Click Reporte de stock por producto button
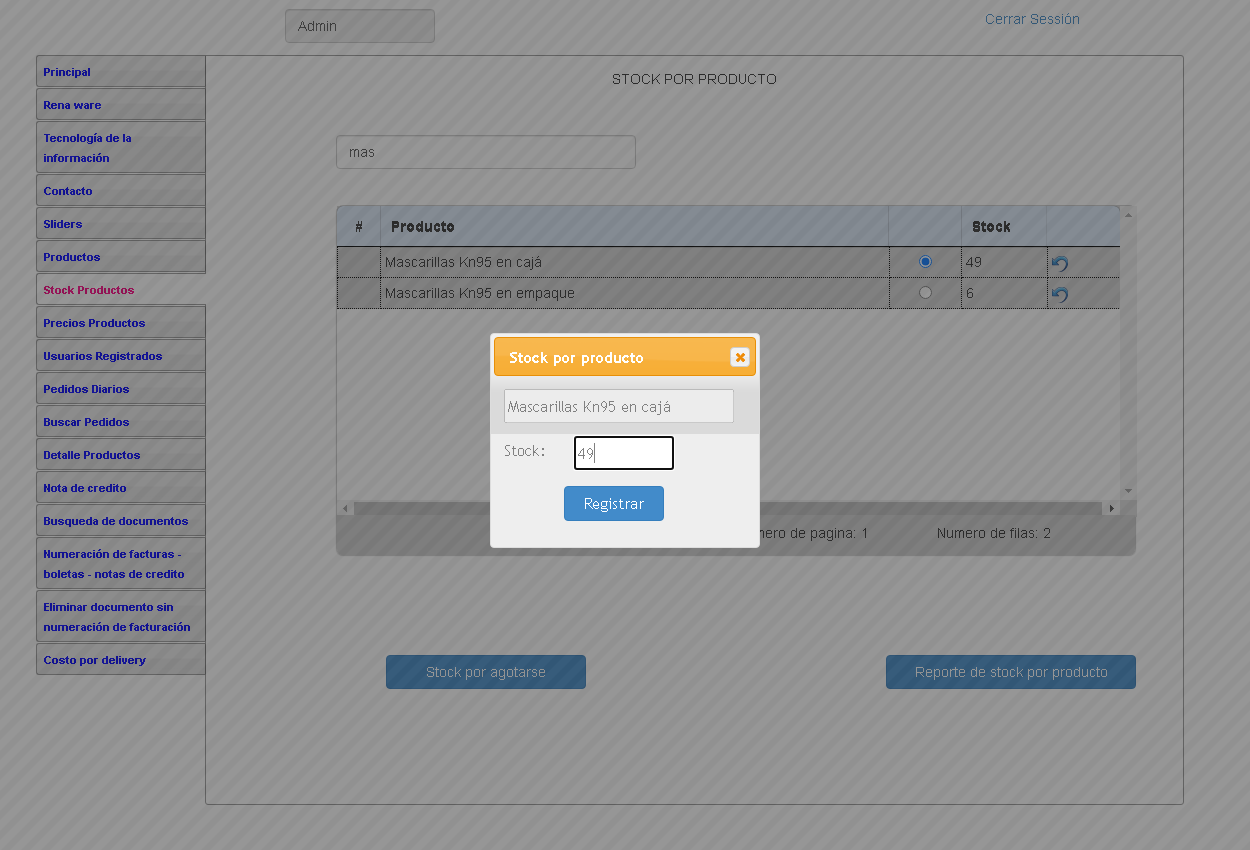Image resolution: width=1250 pixels, height=850 pixels. coord(1011,672)
